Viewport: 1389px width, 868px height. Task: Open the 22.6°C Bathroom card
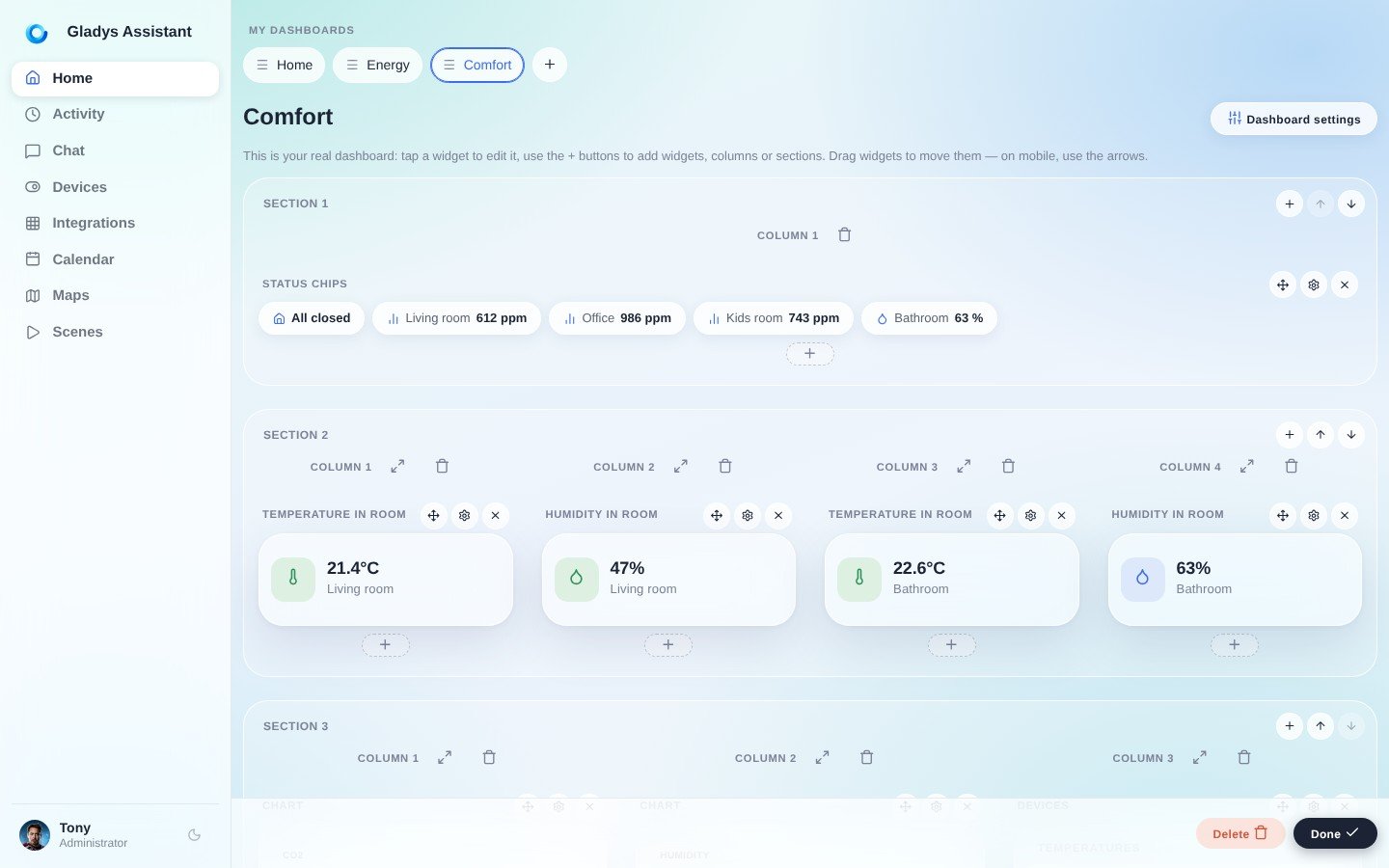pos(952,580)
